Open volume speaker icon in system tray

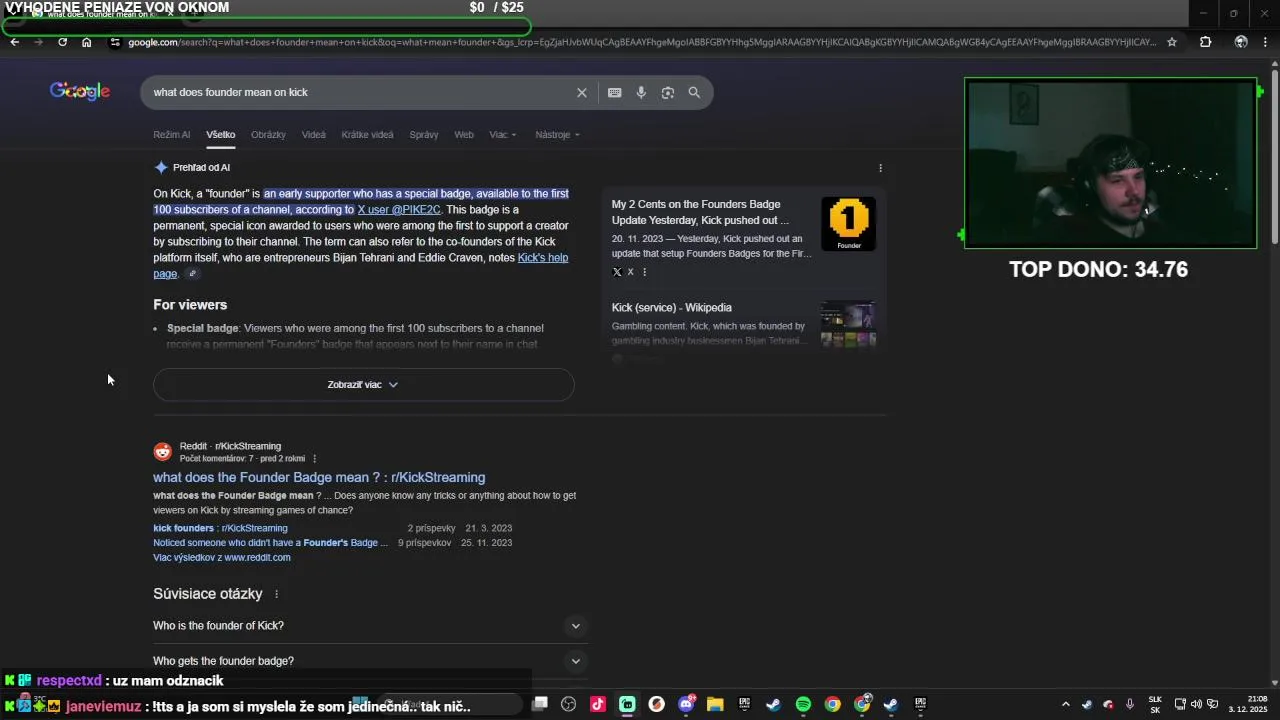(1196, 704)
